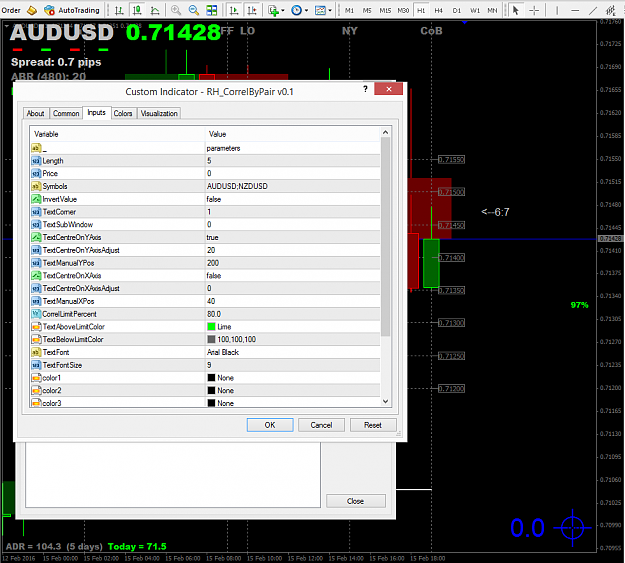The height and width of the screenshot is (563, 625).
Task: Select the TextCentreOnYAxis true cell
Action: coord(293,237)
